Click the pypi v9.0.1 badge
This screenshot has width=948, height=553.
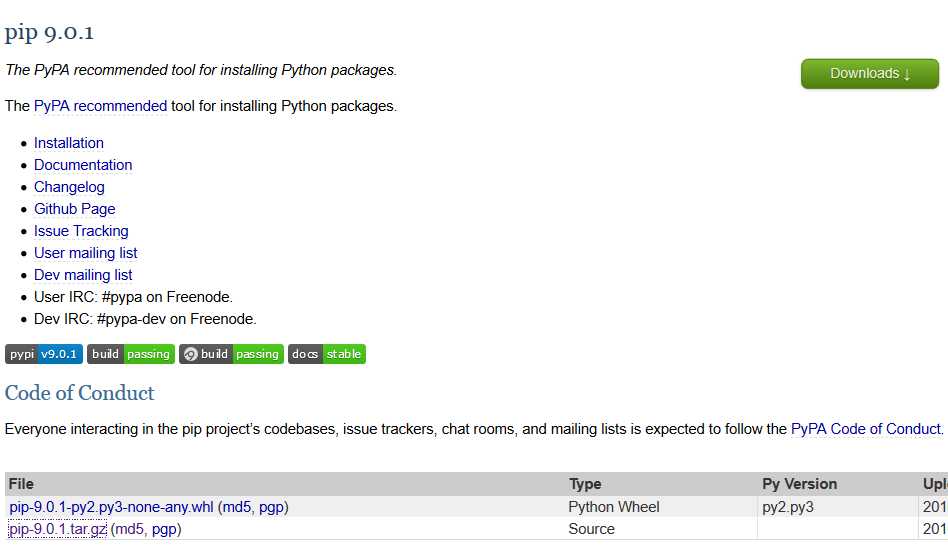(x=44, y=354)
